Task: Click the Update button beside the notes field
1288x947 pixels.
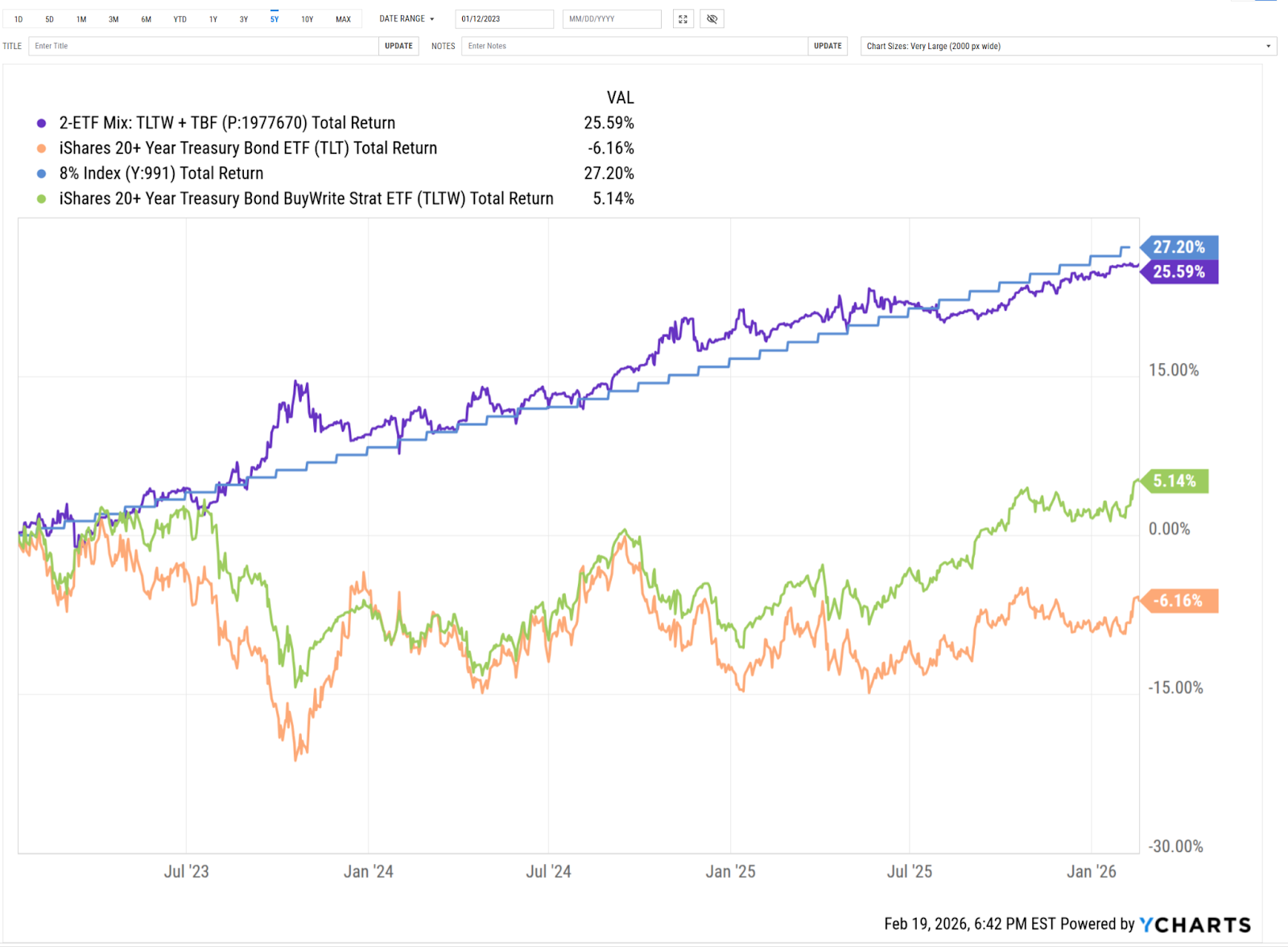Action: [828, 46]
